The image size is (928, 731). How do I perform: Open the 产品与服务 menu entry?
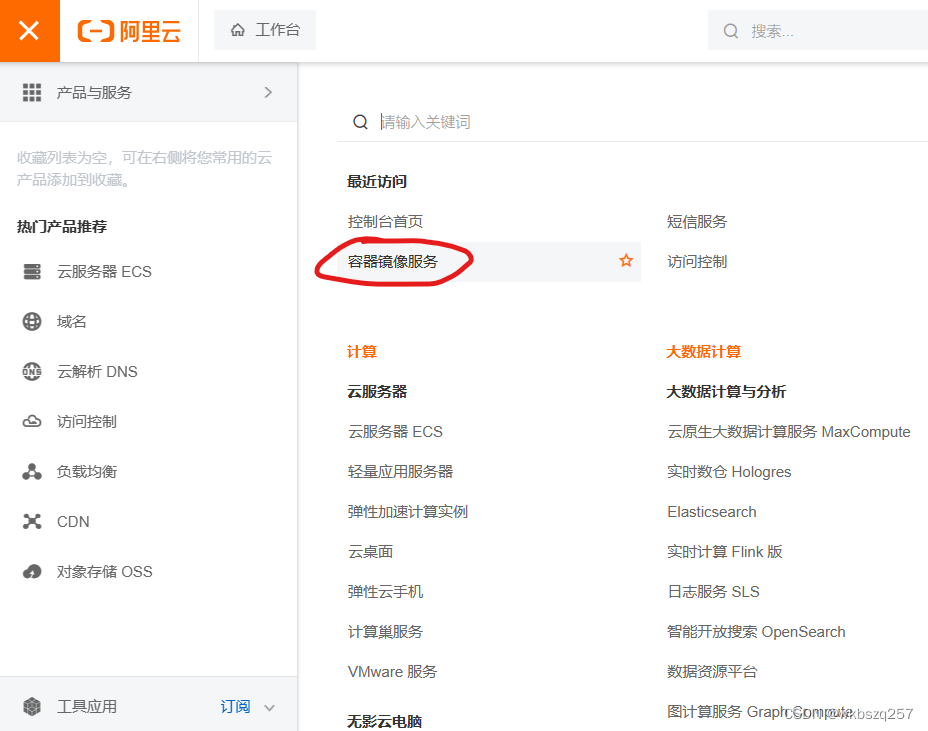[x=149, y=92]
